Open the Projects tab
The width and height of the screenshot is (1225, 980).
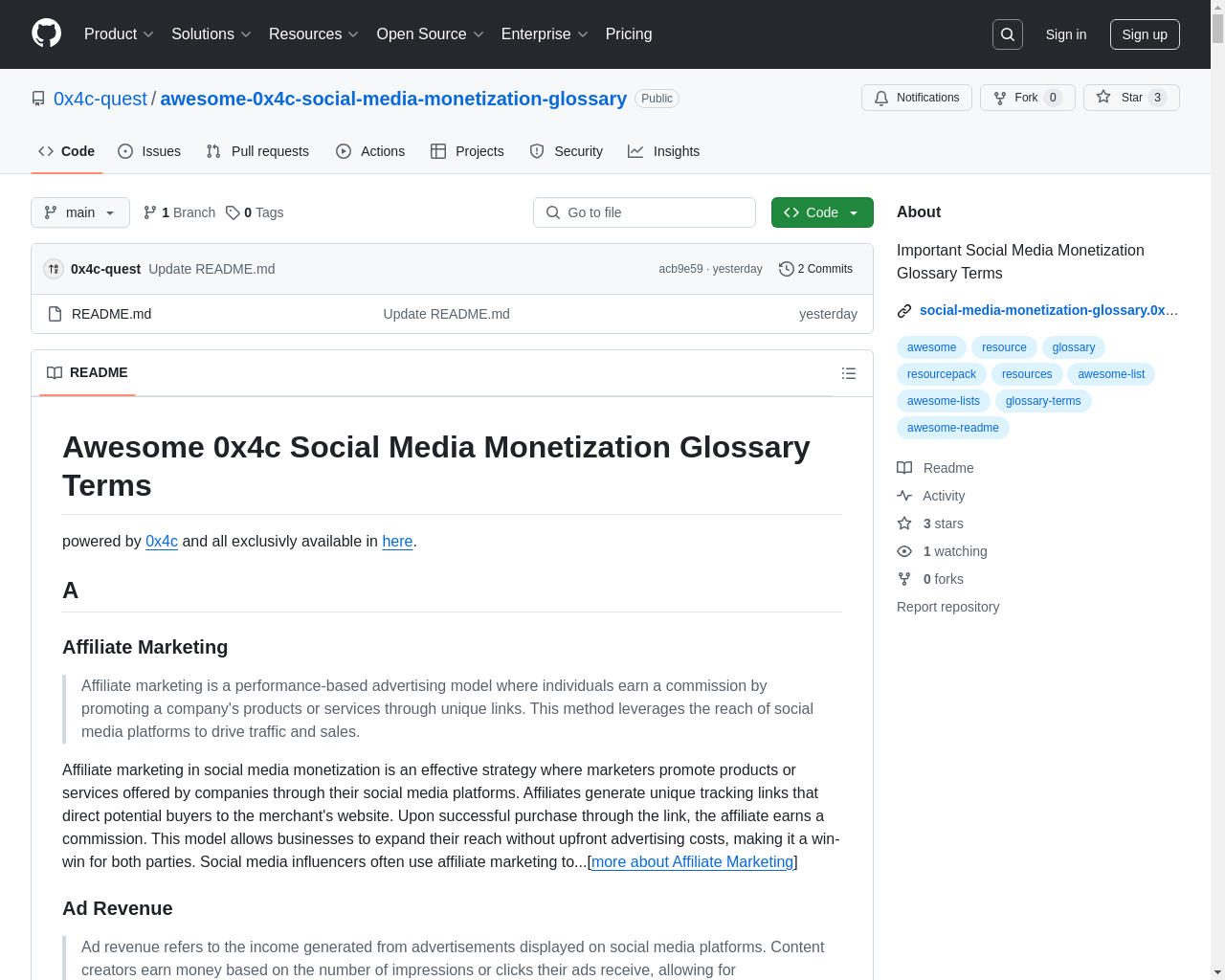(x=467, y=151)
